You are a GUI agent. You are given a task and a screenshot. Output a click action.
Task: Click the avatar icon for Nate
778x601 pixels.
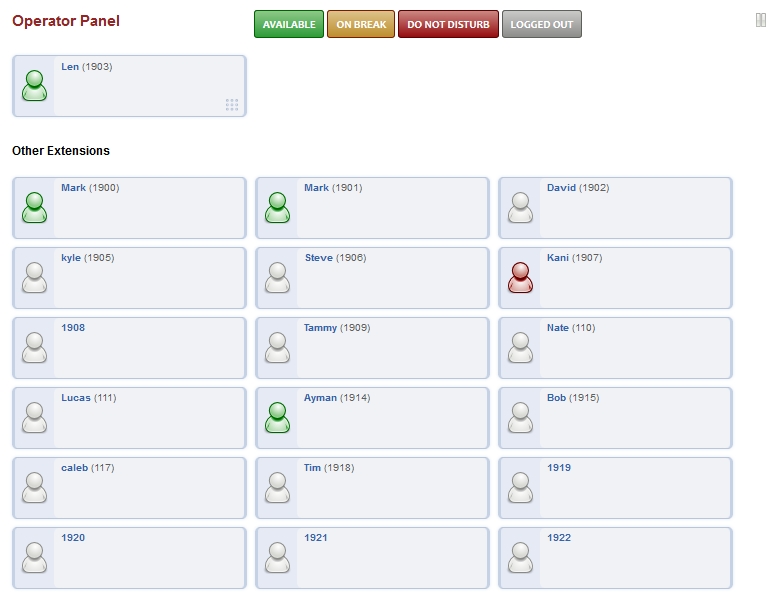[x=520, y=347]
